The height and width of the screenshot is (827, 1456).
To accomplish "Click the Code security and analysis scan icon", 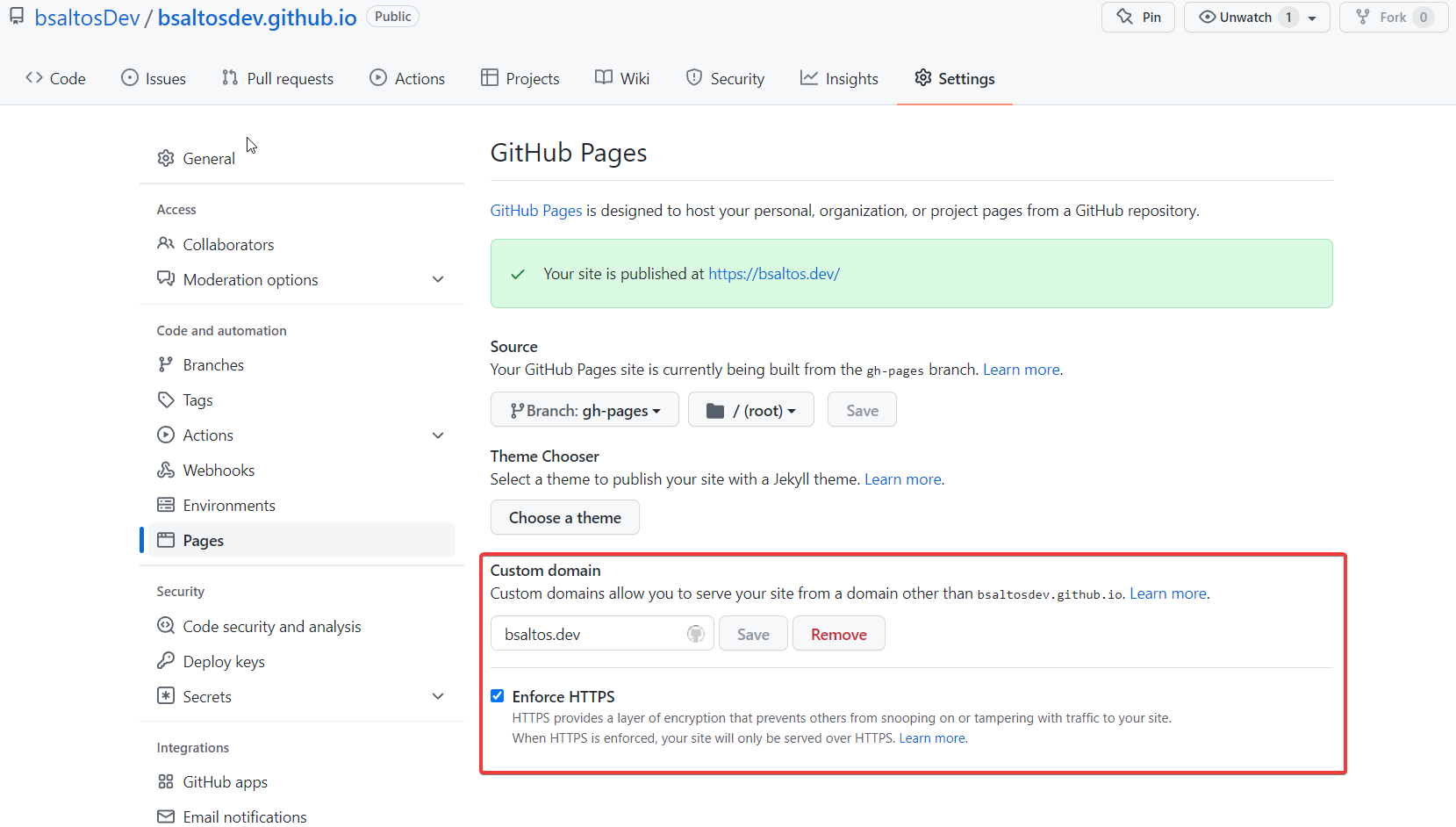I will coord(166,626).
